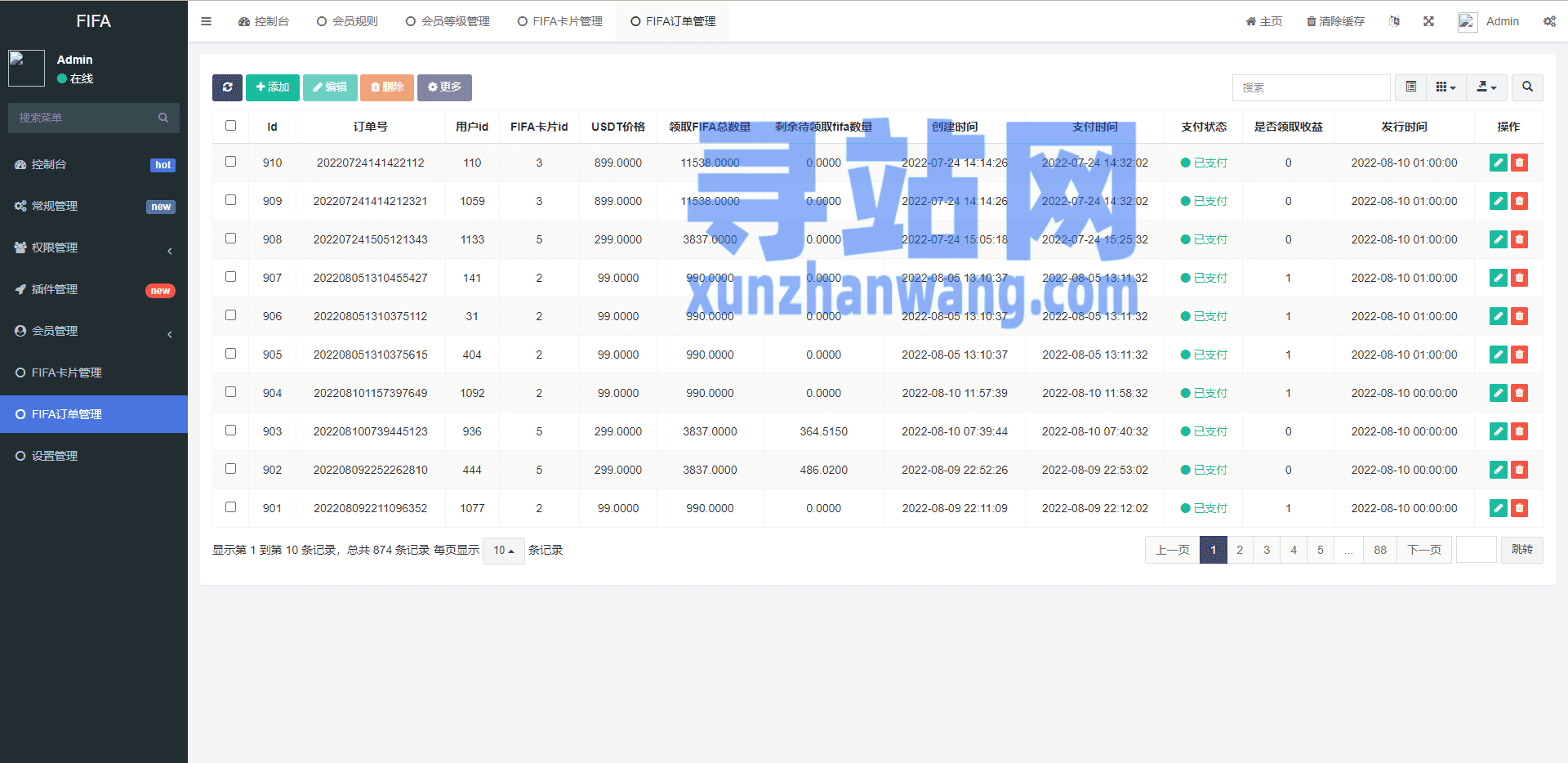Click the edit icon for row 907
Viewport: 1568px width, 763px height.
click(x=1498, y=278)
